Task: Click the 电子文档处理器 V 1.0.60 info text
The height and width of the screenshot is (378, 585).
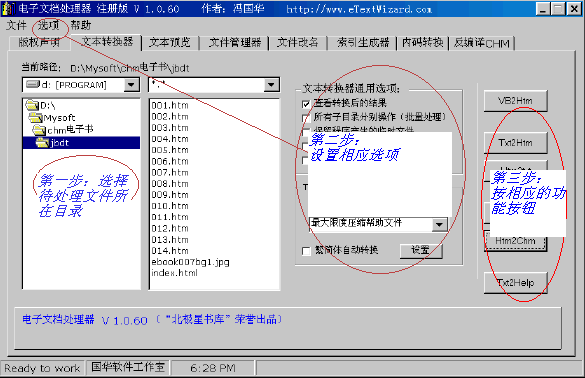Action: [x=85, y=320]
